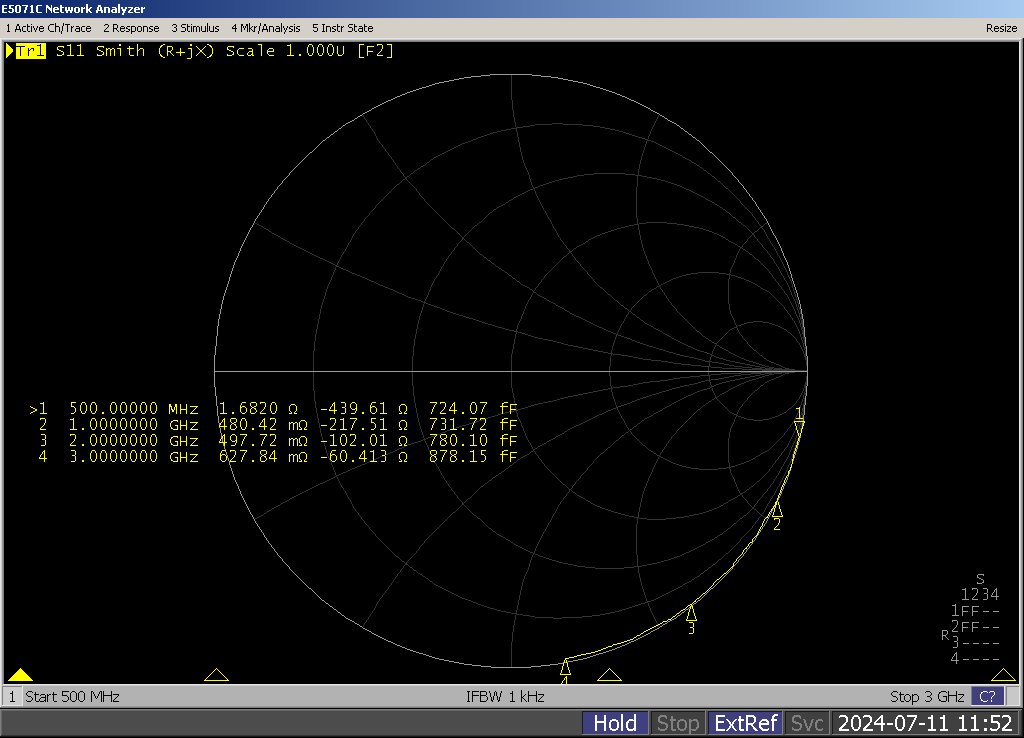The height and width of the screenshot is (738, 1024).
Task: Click marker 1 triangle on the Smith chart
Action: click(x=798, y=427)
